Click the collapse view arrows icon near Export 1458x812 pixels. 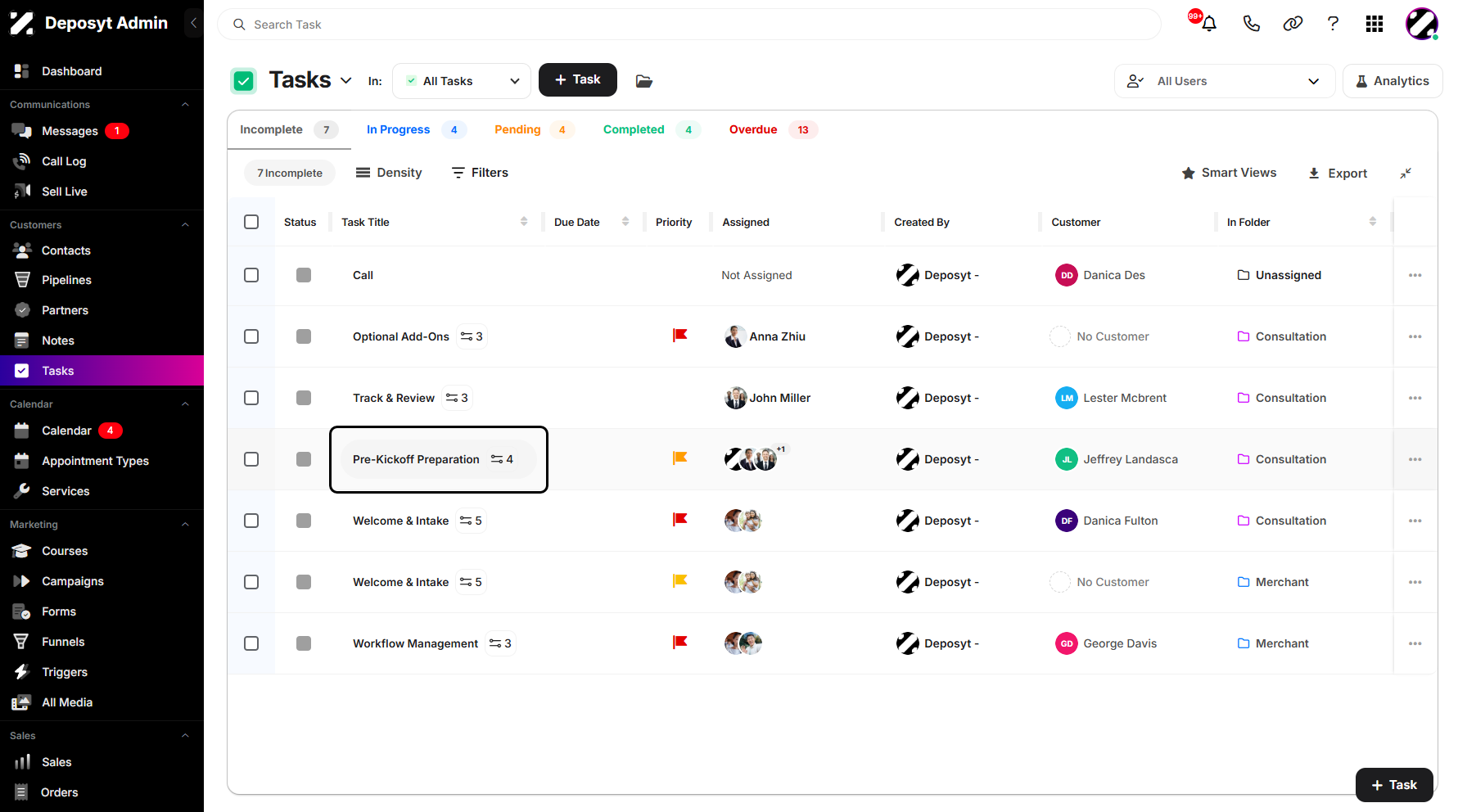point(1406,174)
